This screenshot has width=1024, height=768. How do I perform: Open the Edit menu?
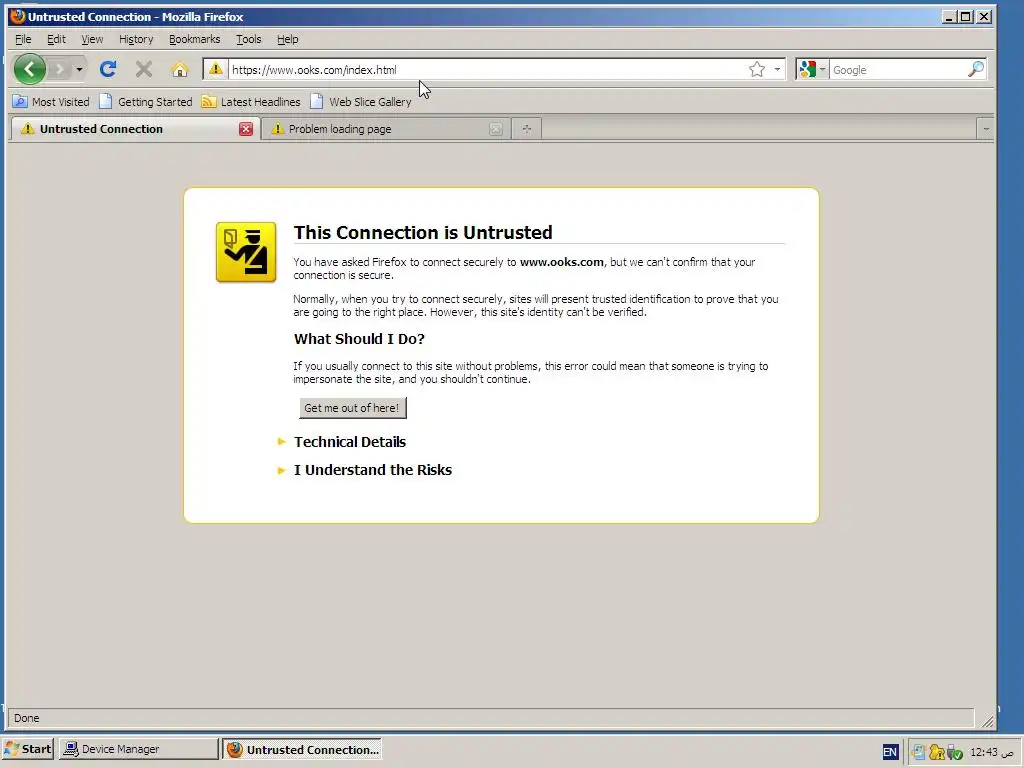point(56,39)
